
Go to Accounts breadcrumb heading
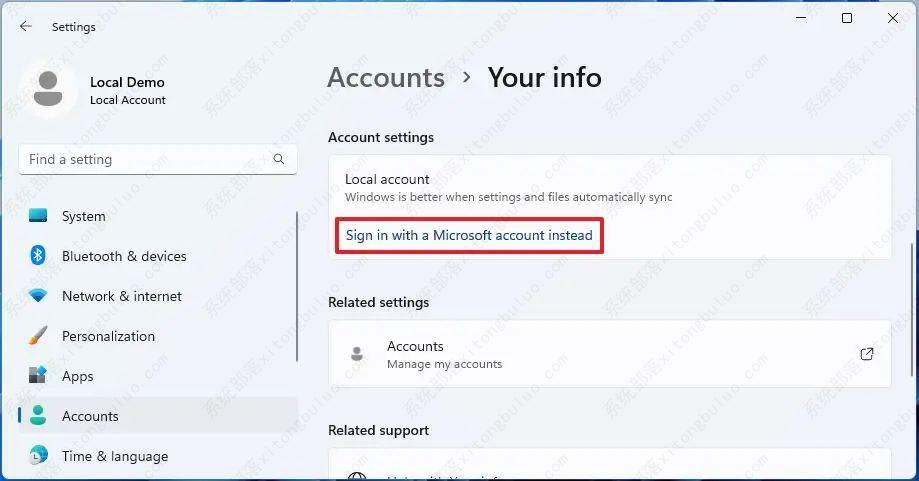(386, 78)
